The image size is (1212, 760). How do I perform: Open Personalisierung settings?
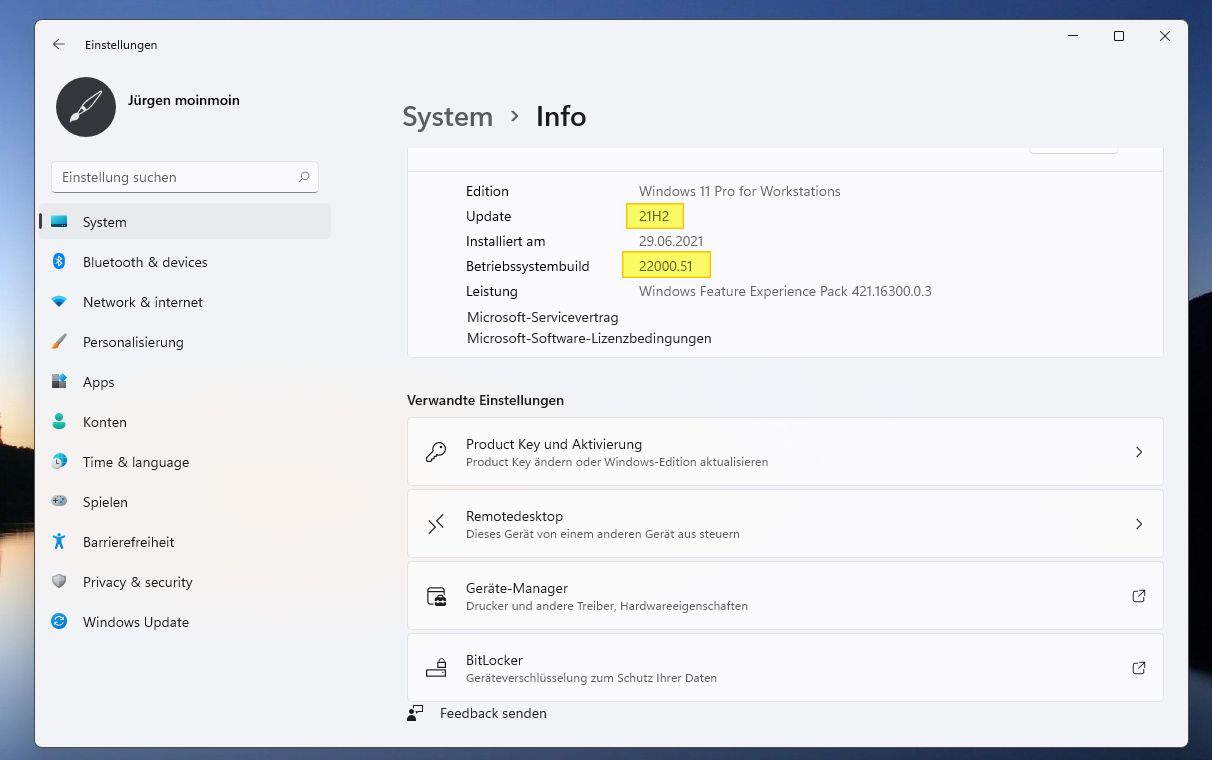pos(185,342)
